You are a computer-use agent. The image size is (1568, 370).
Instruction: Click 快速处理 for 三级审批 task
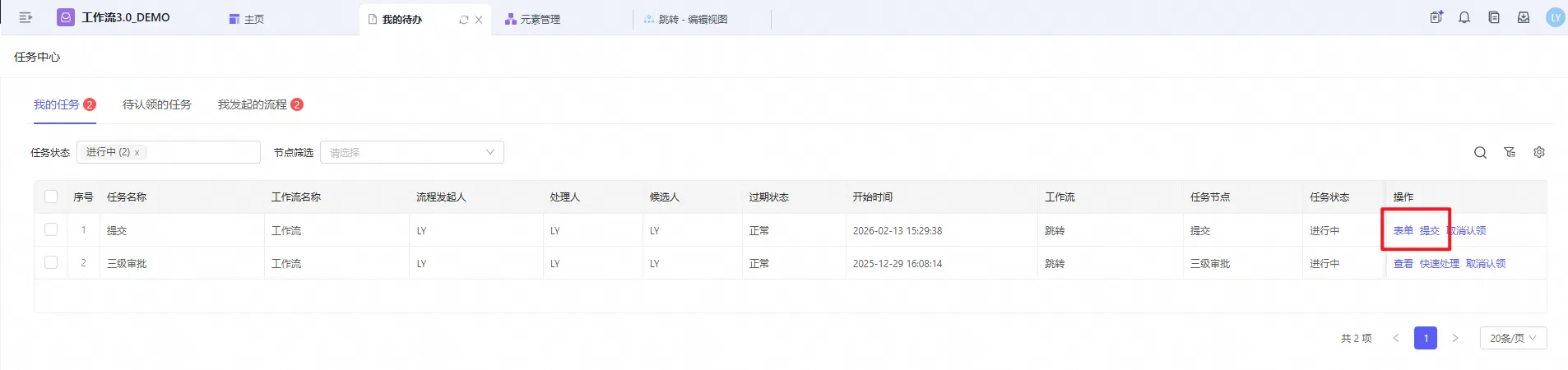click(1439, 264)
